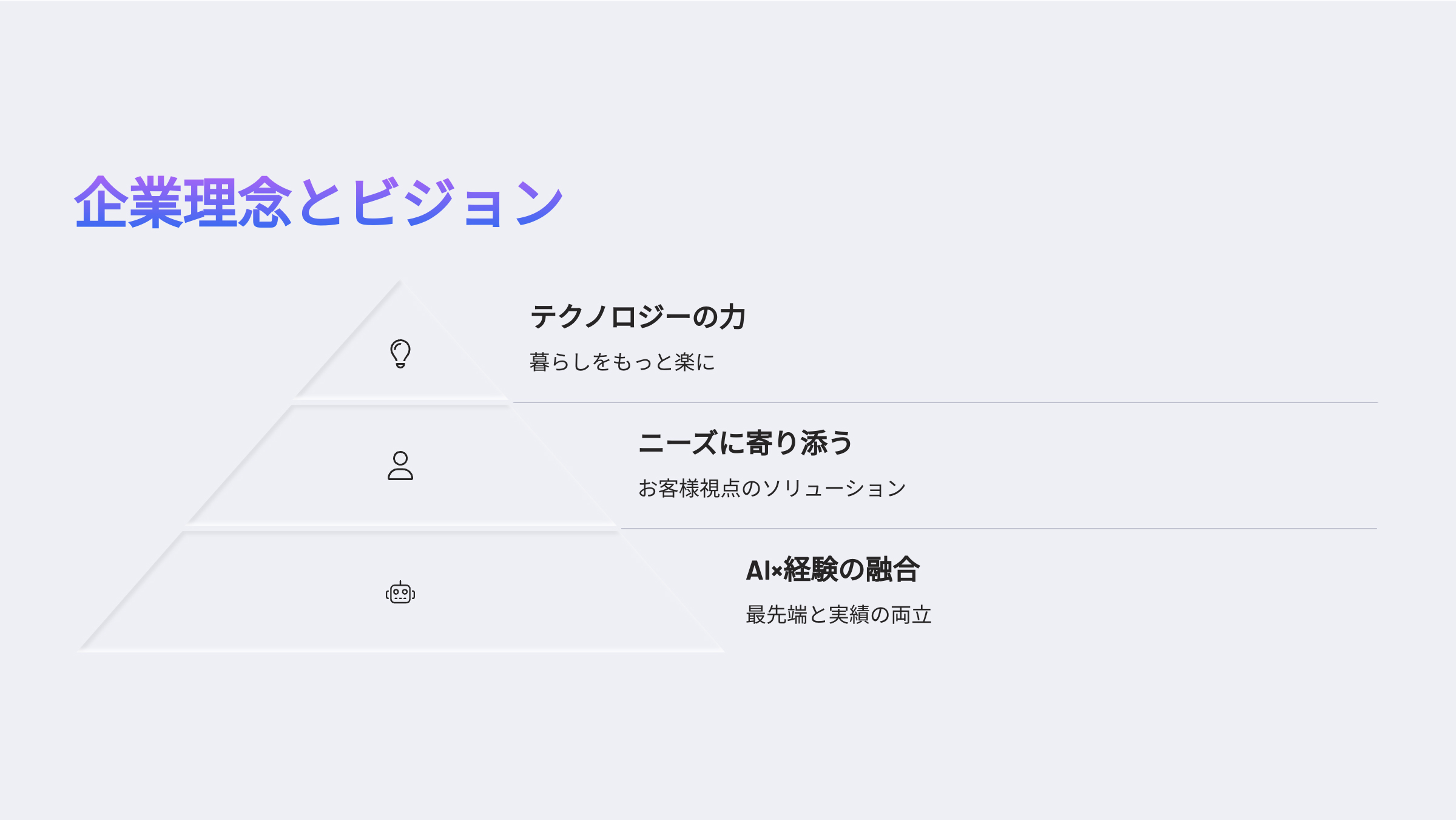Select the text 最先端と実績の両立
The image size is (1456, 820).
coord(838,615)
